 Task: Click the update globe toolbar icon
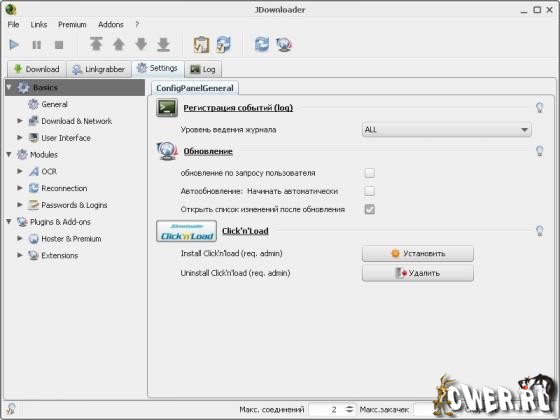284,45
